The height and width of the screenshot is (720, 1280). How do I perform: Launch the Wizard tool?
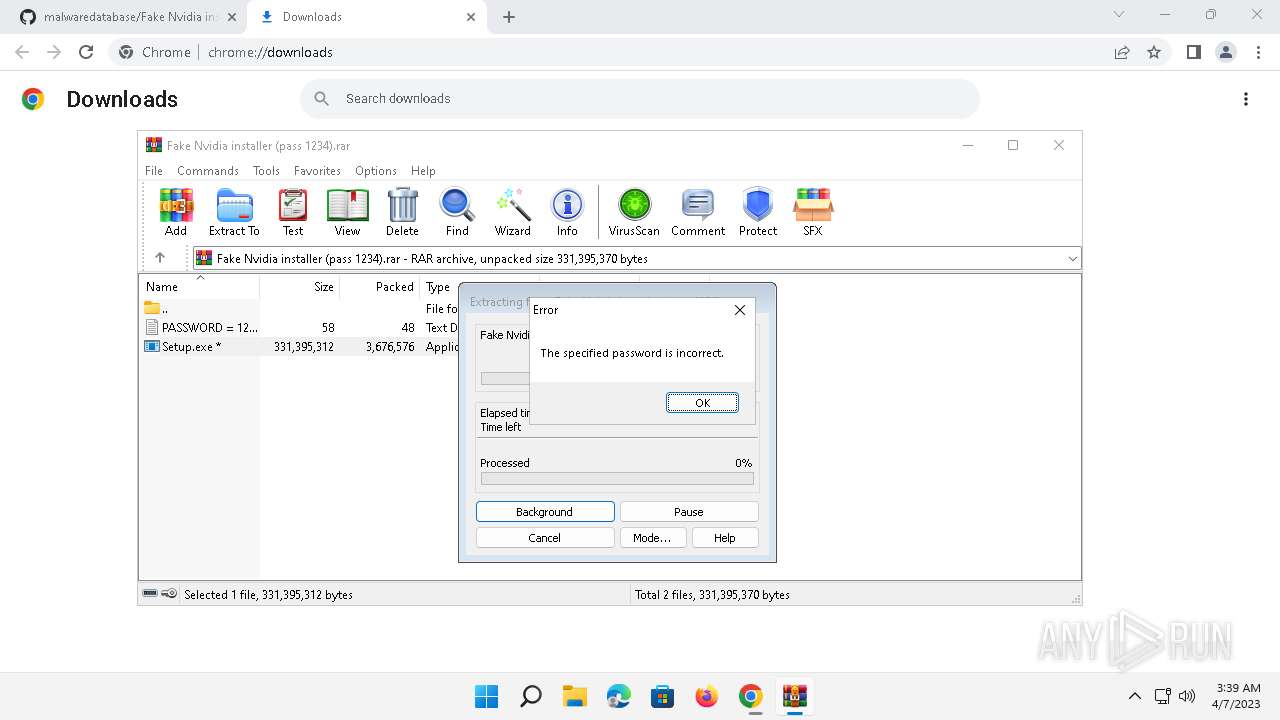pos(513,213)
